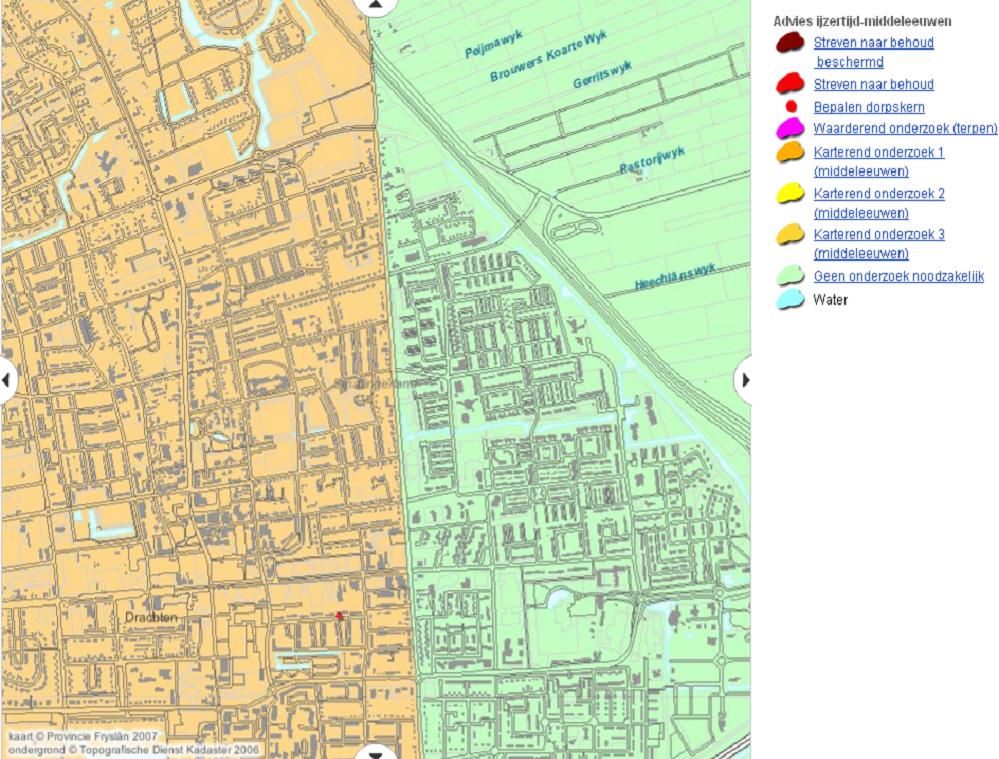Image resolution: width=999 pixels, height=759 pixels.
Task: Click the light blue Water legend swatch
Action: coord(791,299)
